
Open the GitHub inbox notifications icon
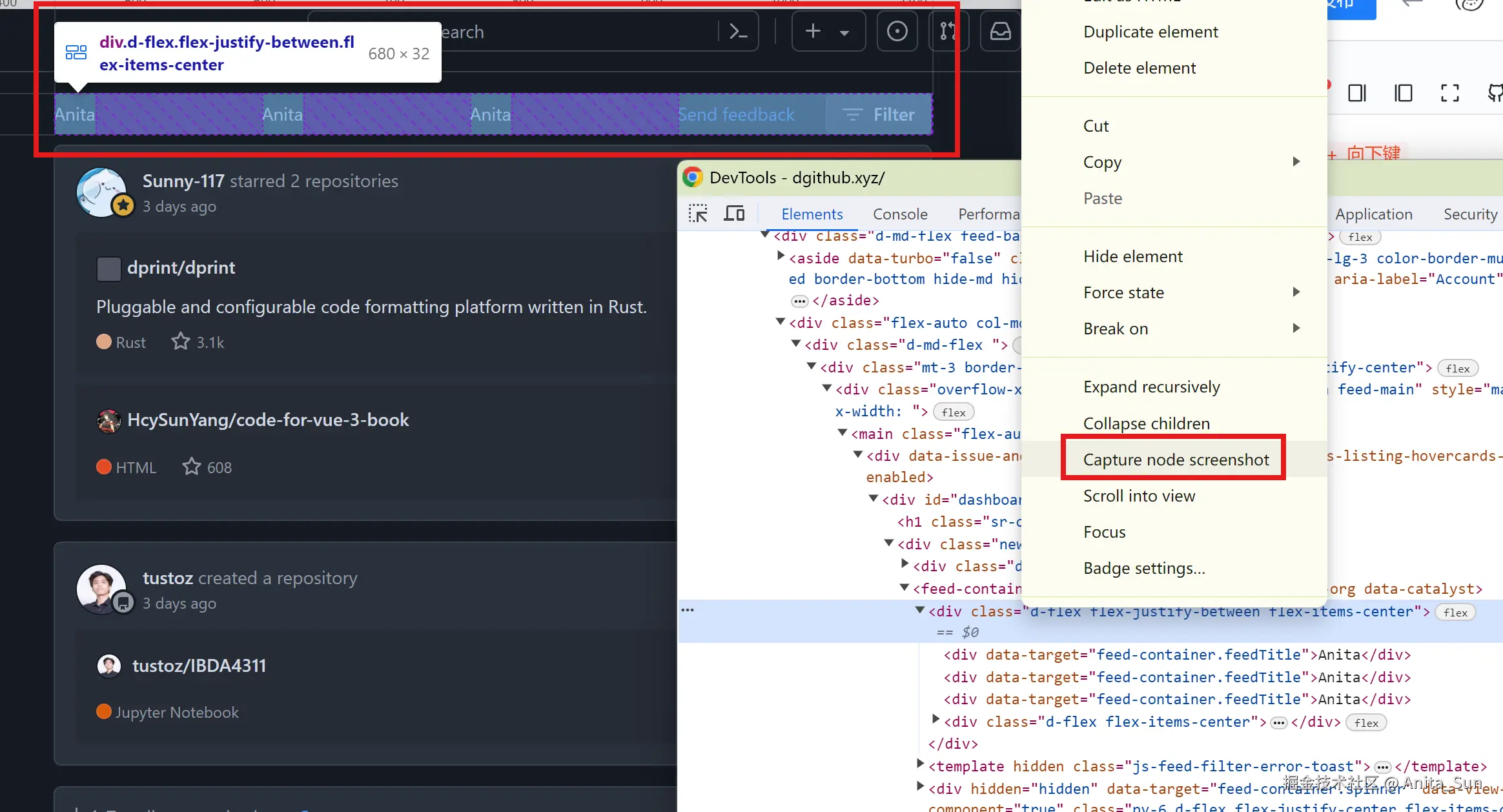pos(1000,32)
